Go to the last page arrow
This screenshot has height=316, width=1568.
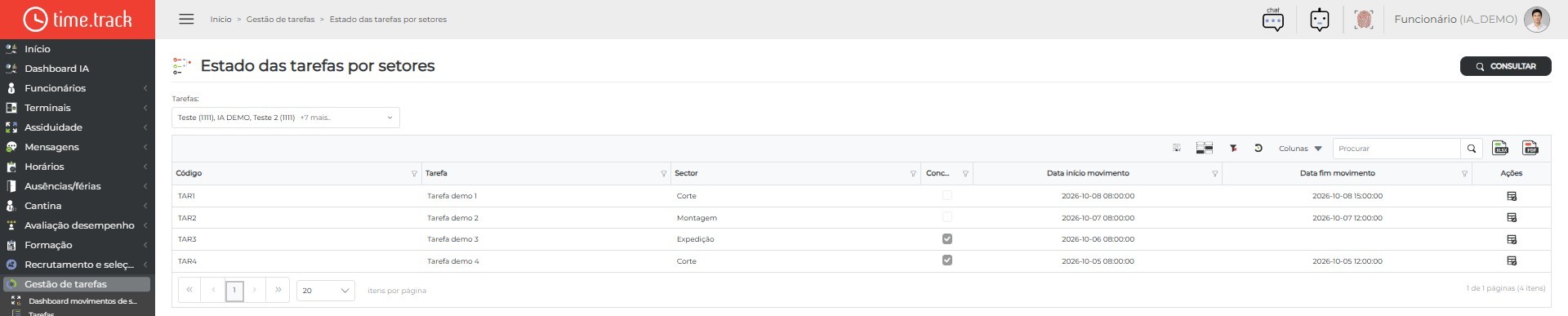tap(278, 290)
